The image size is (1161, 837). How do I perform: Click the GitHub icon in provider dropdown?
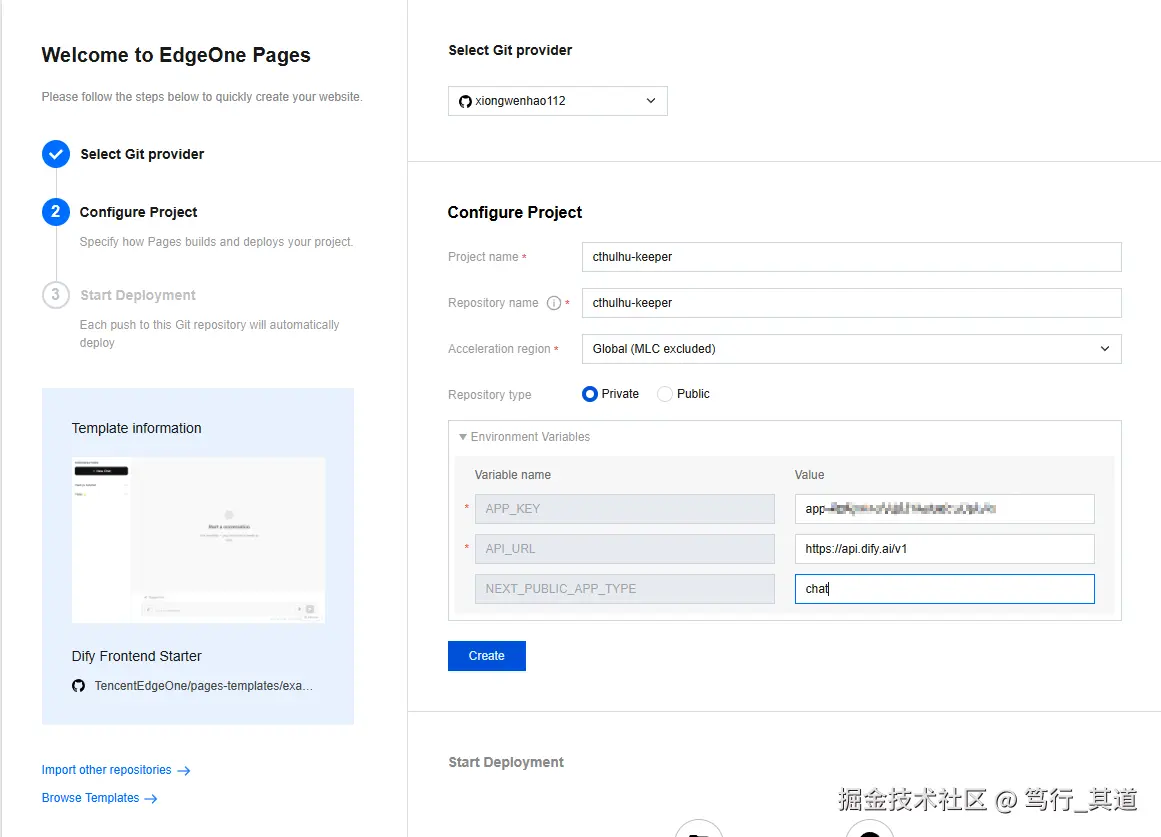pyautogui.click(x=465, y=101)
